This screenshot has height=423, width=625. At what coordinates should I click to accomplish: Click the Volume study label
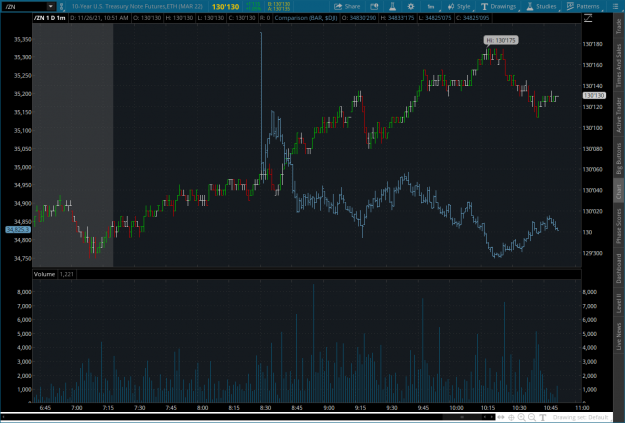(x=44, y=274)
